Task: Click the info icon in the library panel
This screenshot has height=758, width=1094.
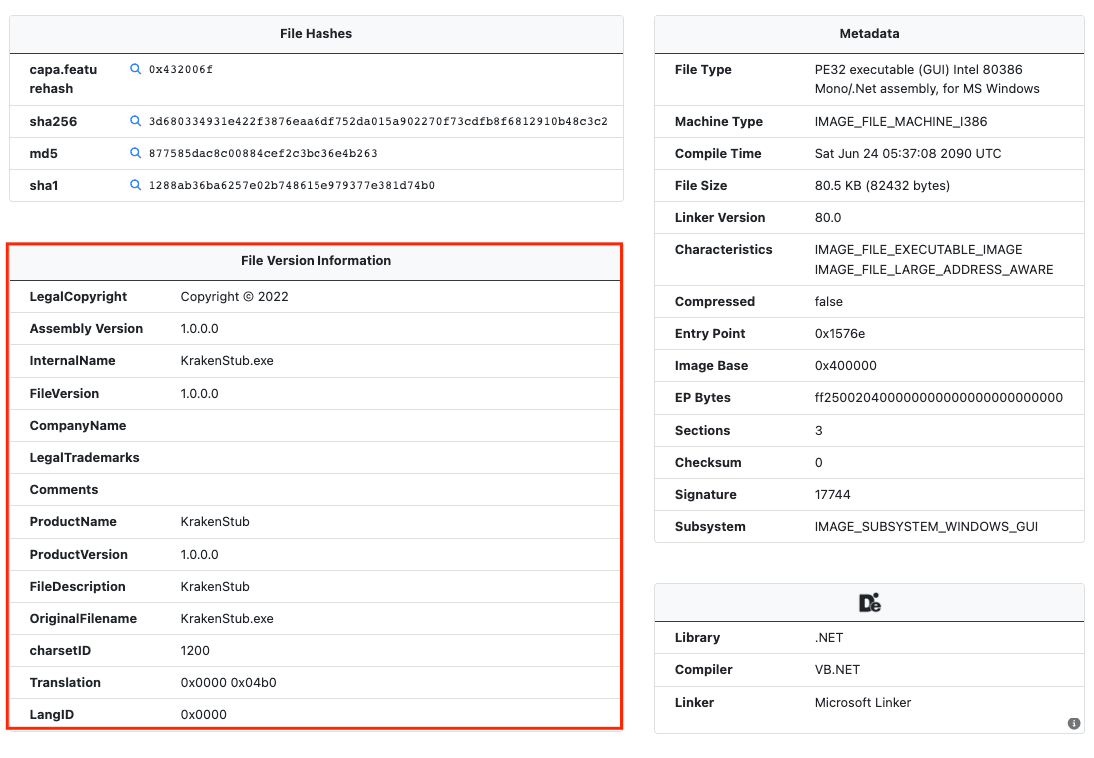Action: [x=1074, y=723]
